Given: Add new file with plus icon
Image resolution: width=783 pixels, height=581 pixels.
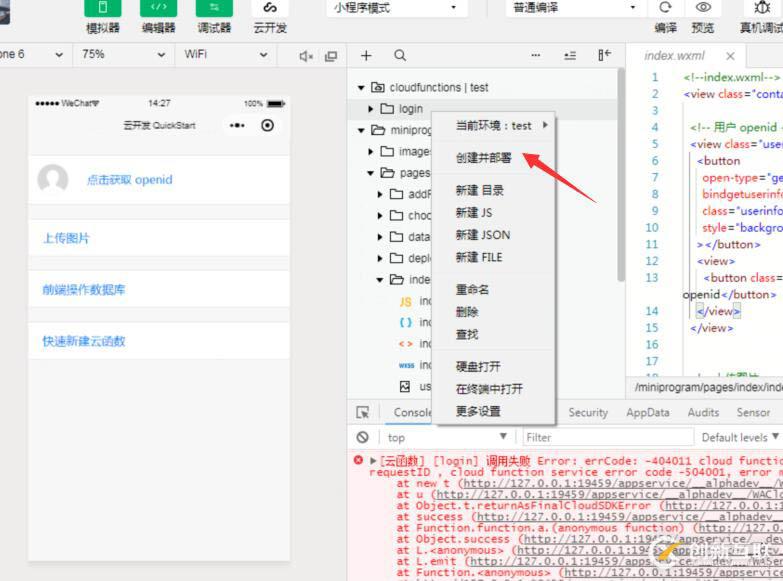Looking at the screenshot, I should pos(366,55).
